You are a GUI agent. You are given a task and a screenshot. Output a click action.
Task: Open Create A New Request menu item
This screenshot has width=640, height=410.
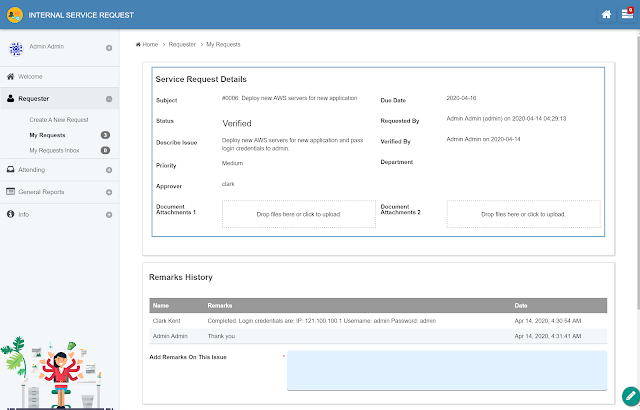point(59,120)
